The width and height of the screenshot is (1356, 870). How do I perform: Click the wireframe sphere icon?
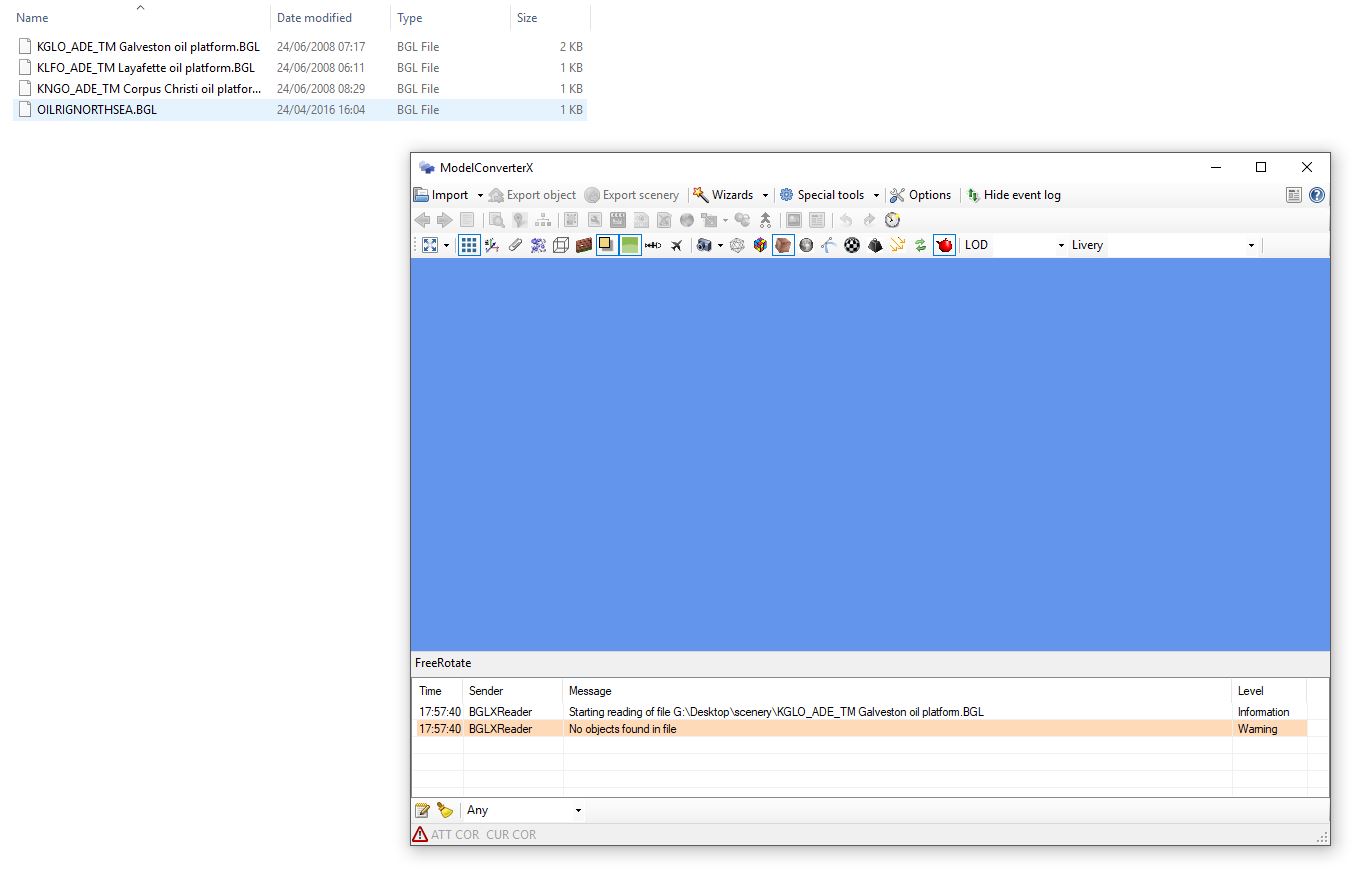(737, 245)
